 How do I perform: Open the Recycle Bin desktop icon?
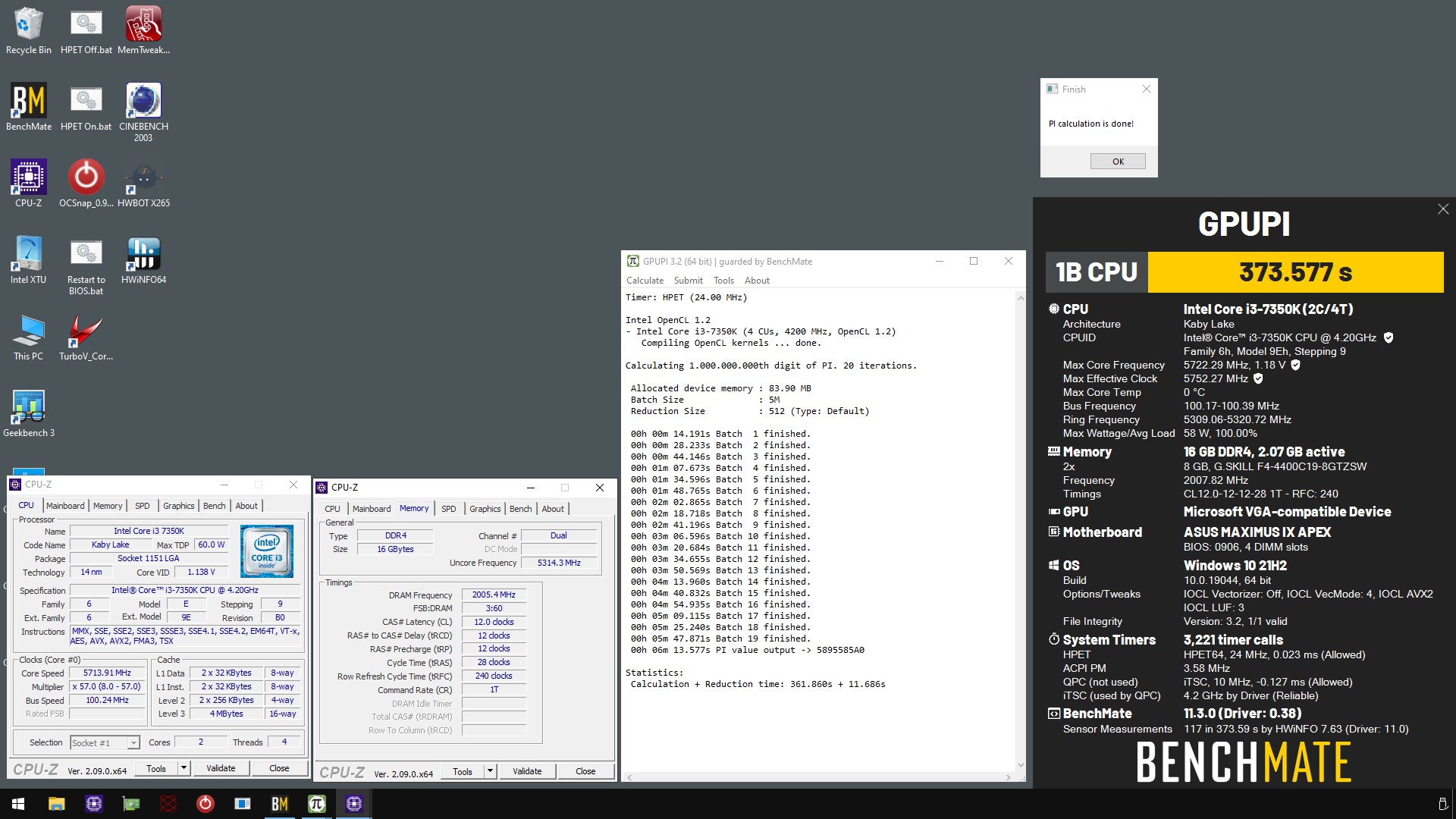(x=28, y=30)
